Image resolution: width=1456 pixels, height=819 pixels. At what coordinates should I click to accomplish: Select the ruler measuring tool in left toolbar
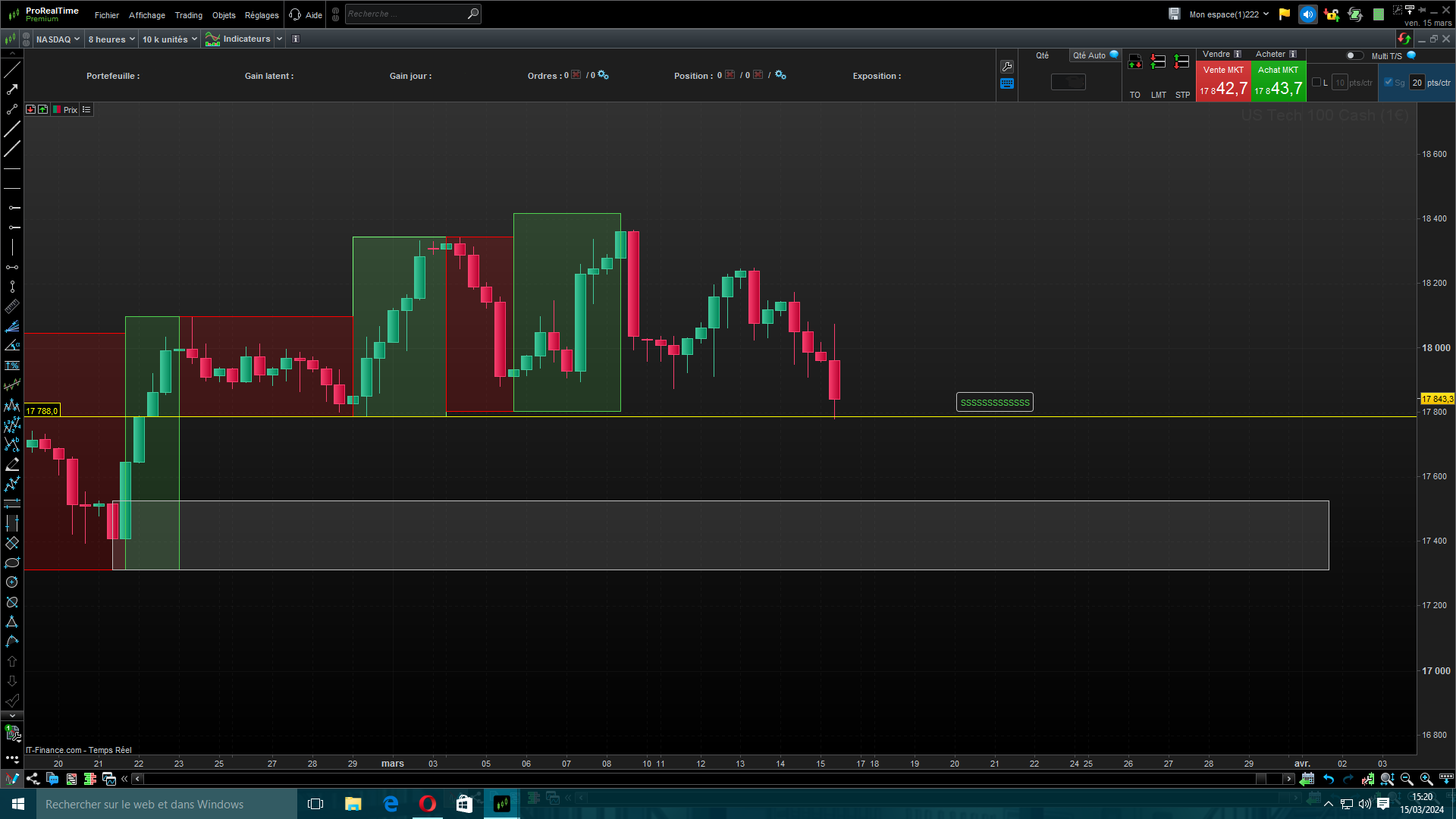12,307
